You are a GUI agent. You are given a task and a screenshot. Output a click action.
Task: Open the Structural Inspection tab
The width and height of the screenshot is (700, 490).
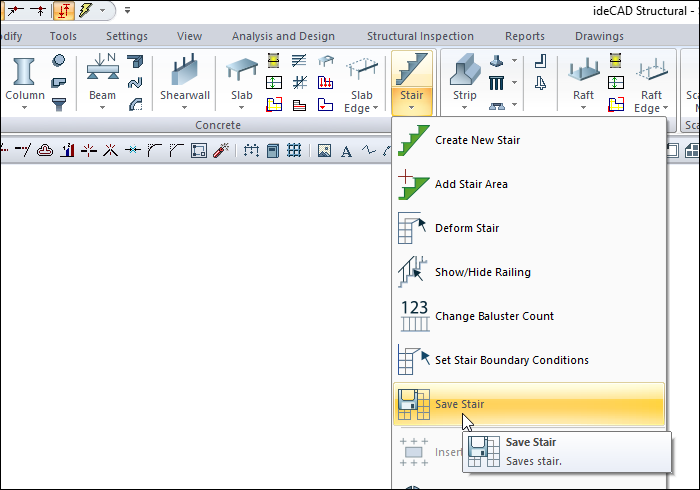pyautogui.click(x=419, y=36)
